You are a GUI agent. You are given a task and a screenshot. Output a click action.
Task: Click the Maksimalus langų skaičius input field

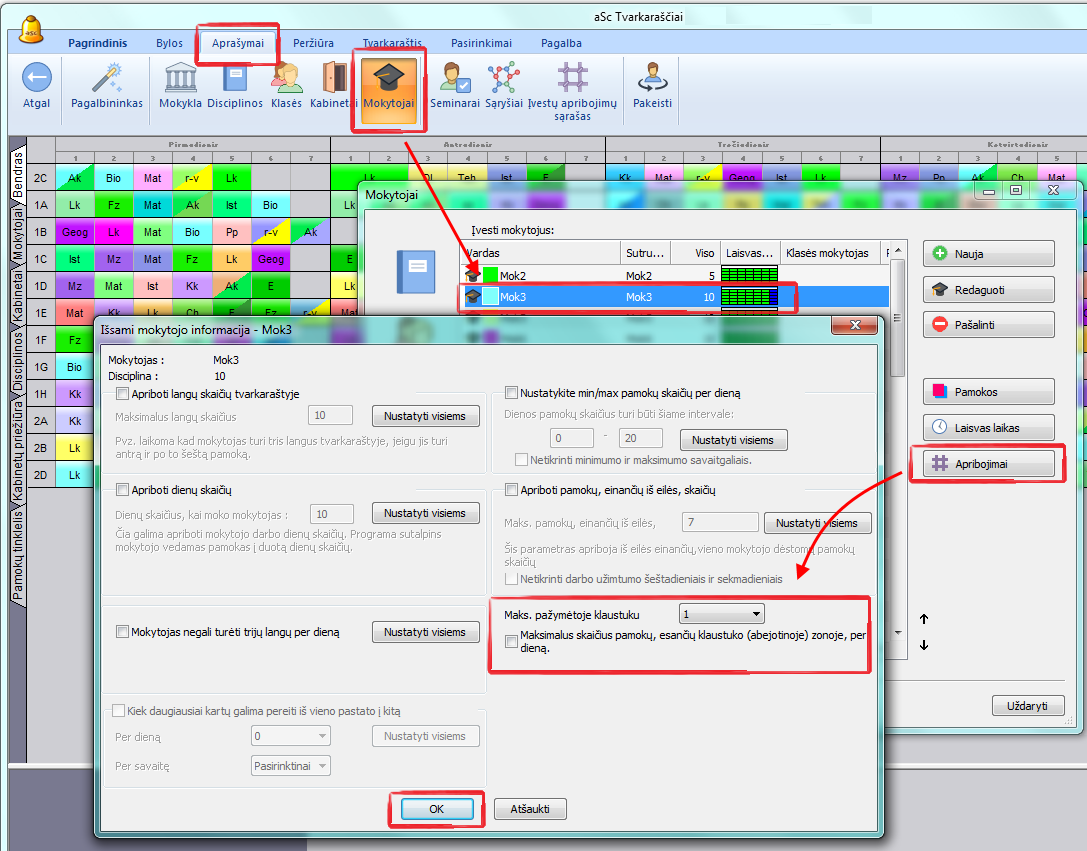click(x=330, y=416)
